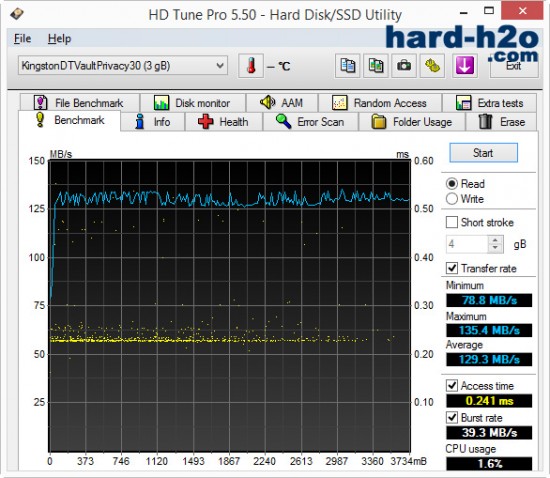This screenshot has height=478, width=550.
Task: Enable the Short stroke checkbox
Action: 452,222
